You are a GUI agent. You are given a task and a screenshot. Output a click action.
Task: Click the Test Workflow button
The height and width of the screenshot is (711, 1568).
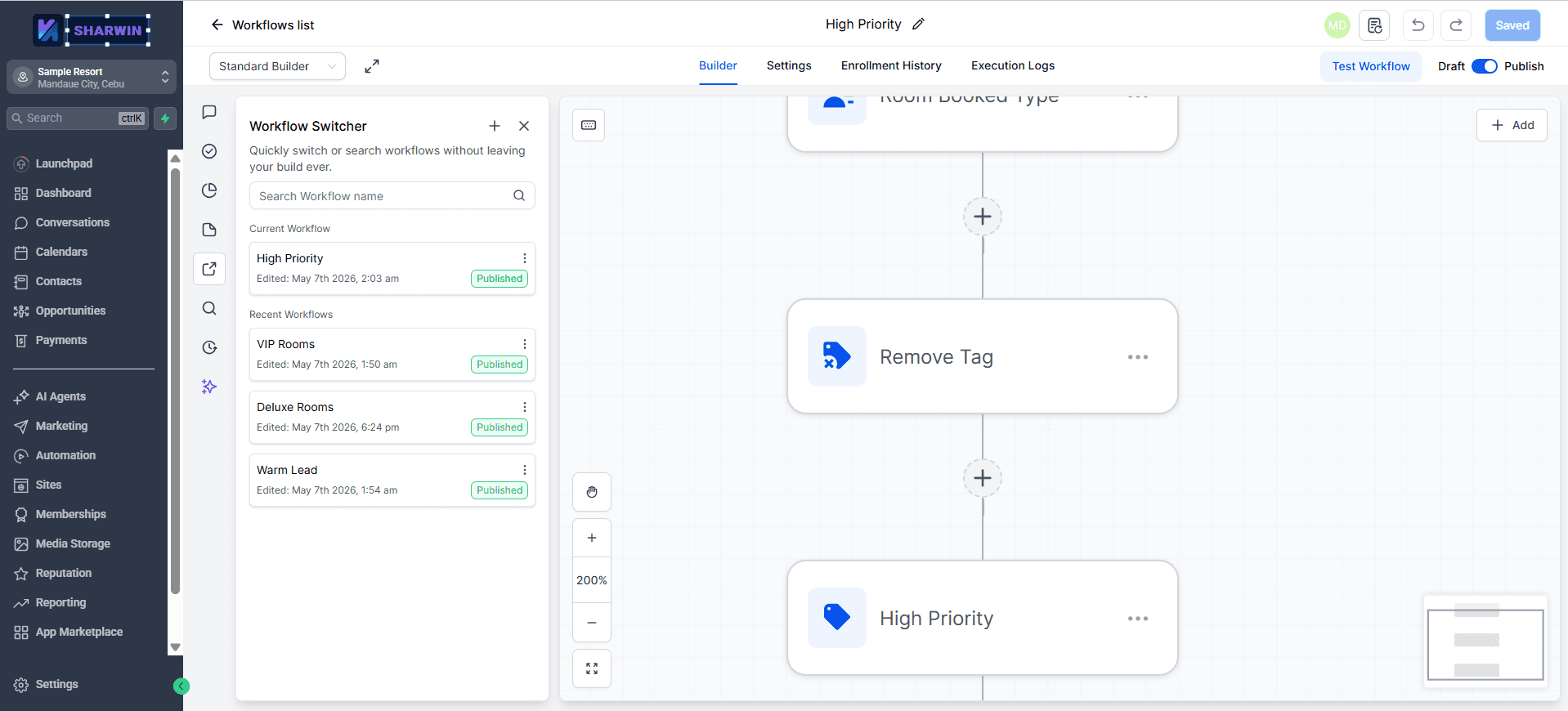pyautogui.click(x=1371, y=66)
